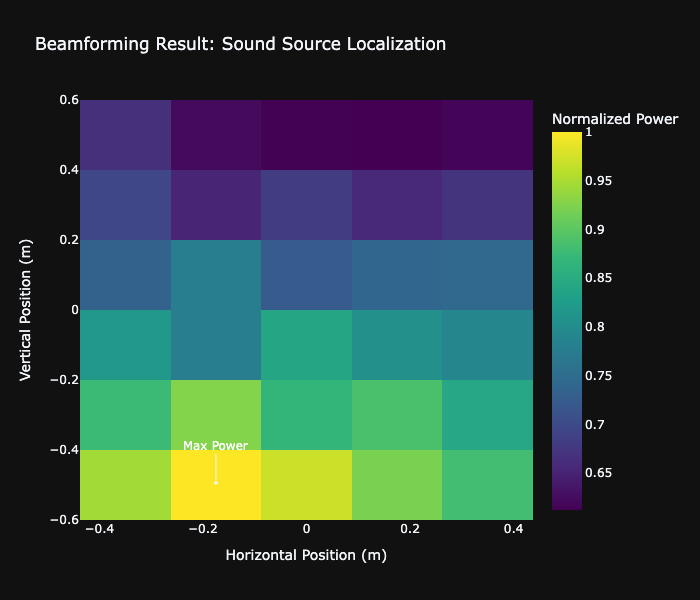Click the Max Power annotation label
The height and width of the screenshot is (600, 700).
(x=215, y=446)
